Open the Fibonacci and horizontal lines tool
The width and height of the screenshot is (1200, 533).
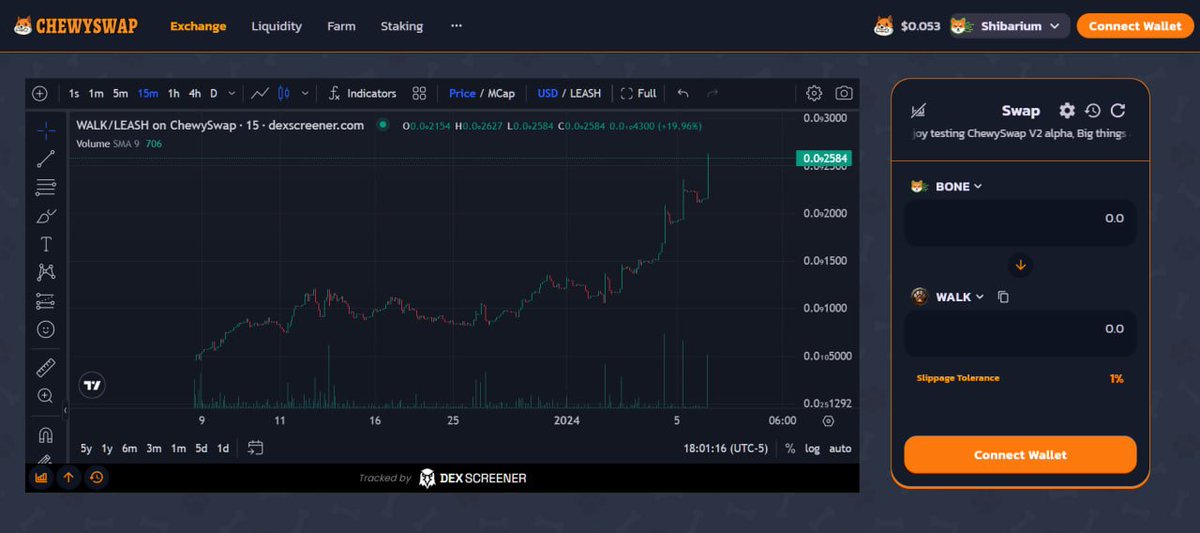click(x=46, y=187)
